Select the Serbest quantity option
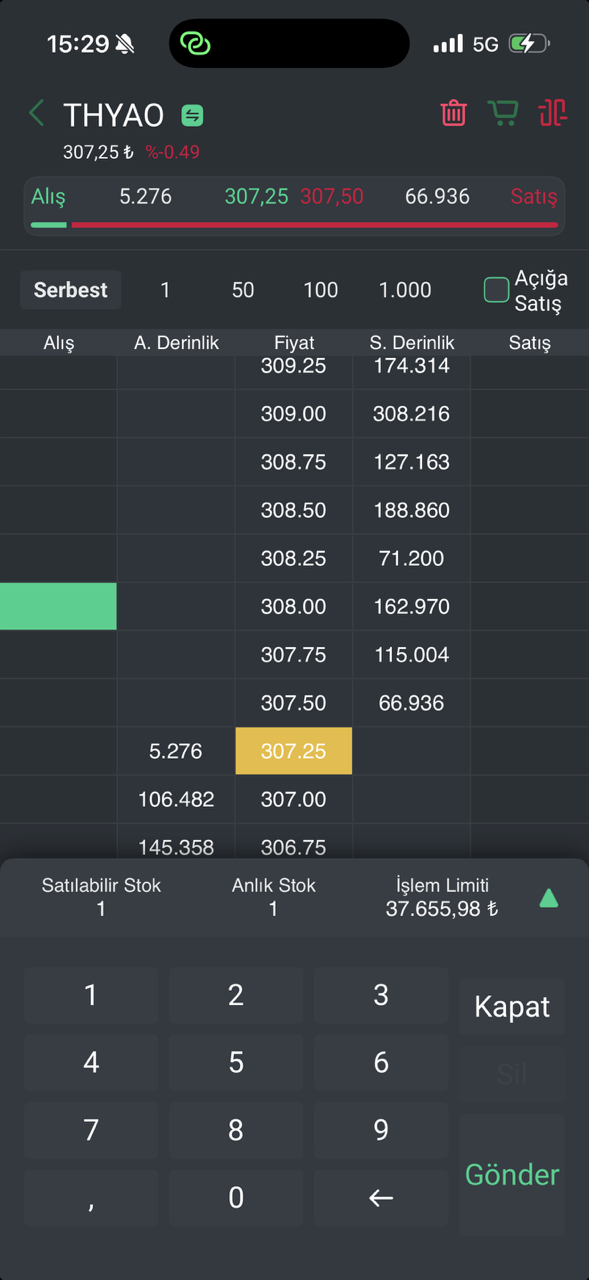This screenshot has width=589, height=1280. 71,290
